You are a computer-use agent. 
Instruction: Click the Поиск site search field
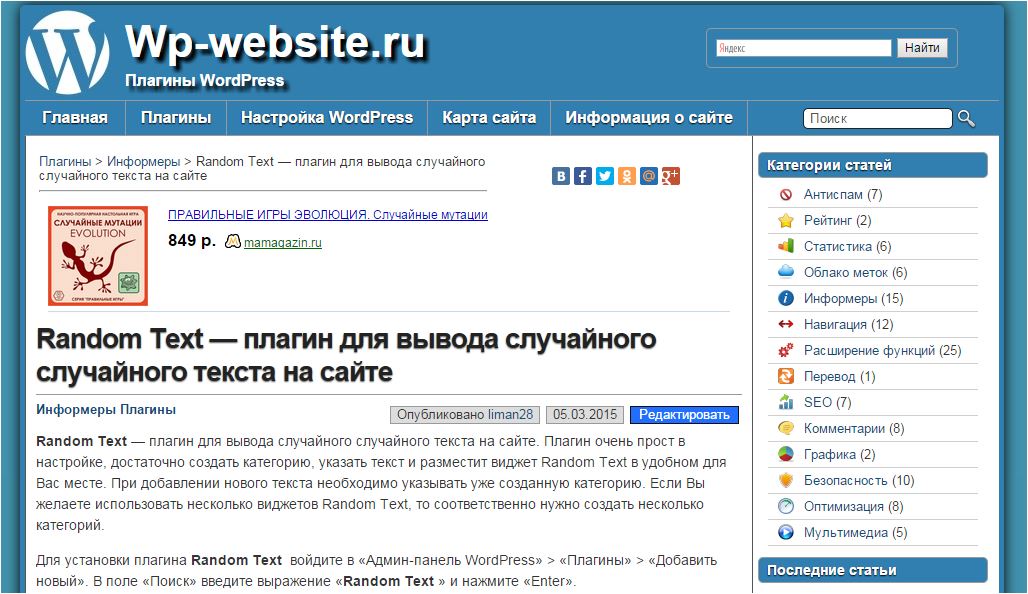point(877,119)
